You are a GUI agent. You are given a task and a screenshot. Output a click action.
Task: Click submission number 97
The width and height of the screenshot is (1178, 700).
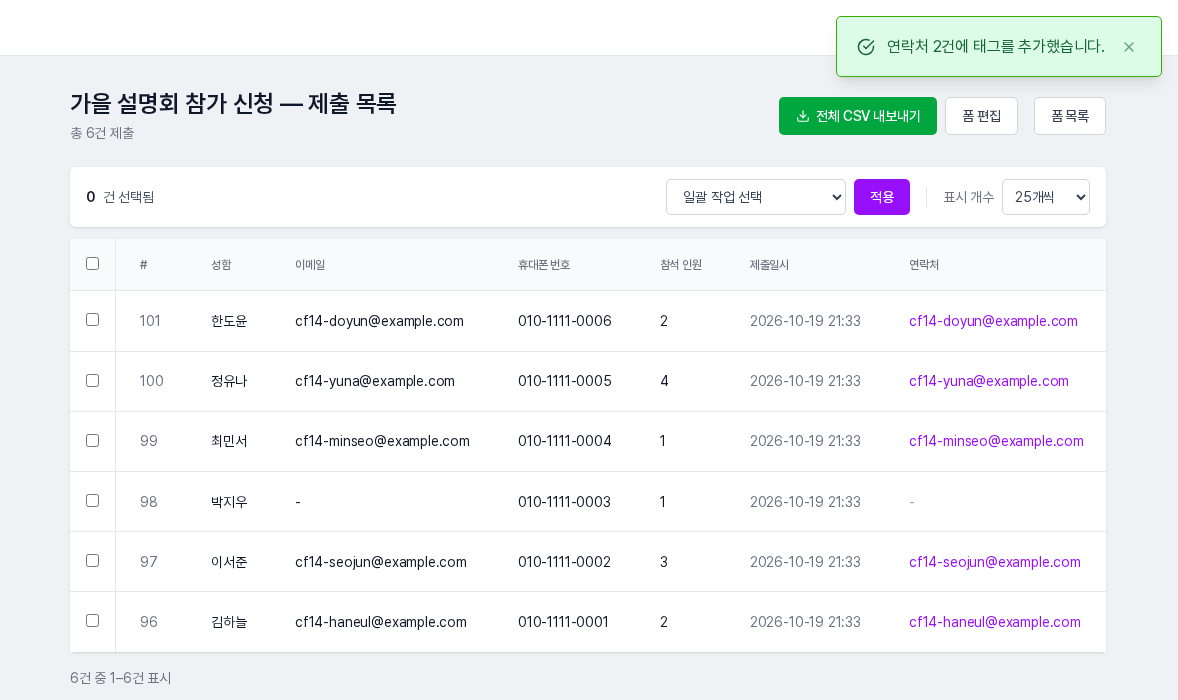pyautogui.click(x=149, y=562)
